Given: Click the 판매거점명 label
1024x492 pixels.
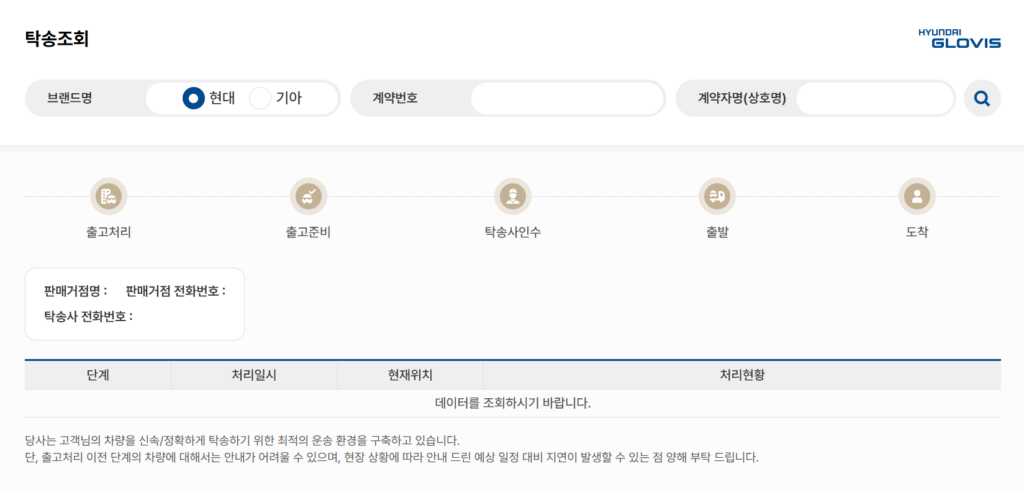Looking at the screenshot, I should [x=75, y=291].
